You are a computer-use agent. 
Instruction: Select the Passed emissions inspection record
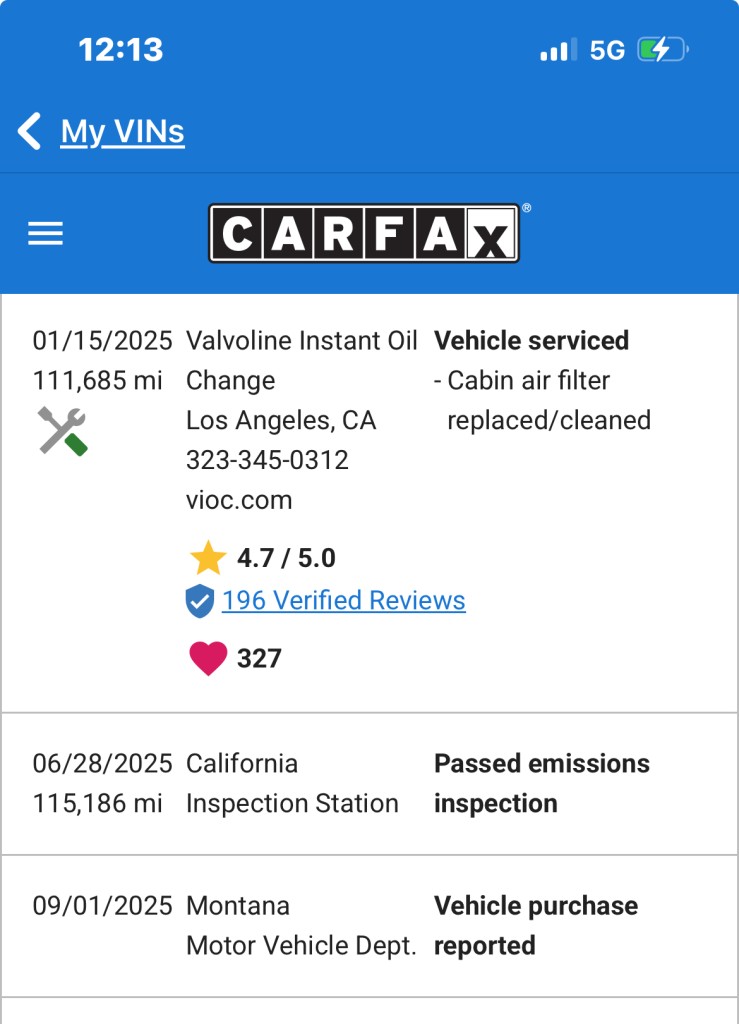tap(541, 783)
